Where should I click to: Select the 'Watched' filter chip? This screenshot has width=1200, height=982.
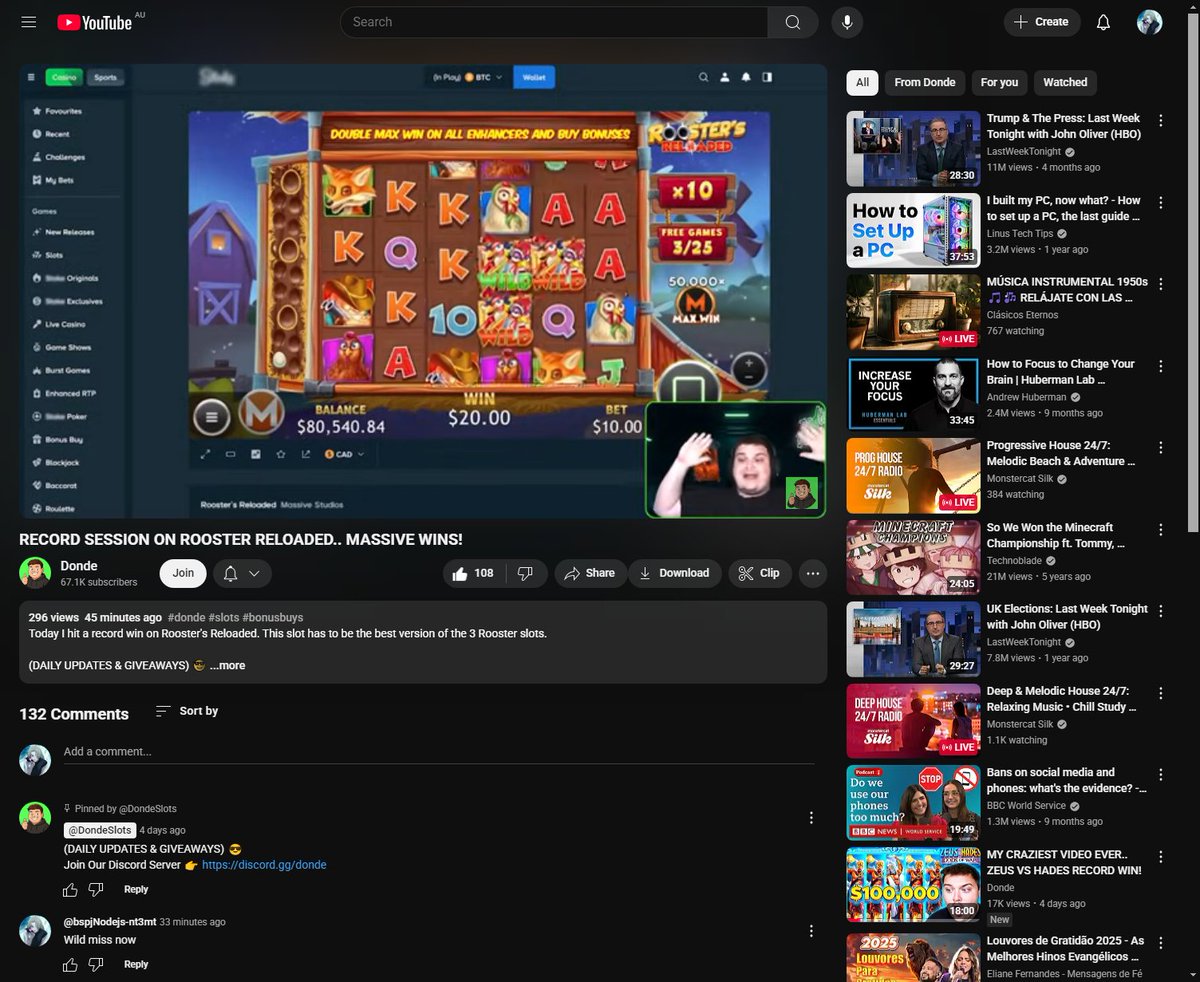(x=1065, y=82)
